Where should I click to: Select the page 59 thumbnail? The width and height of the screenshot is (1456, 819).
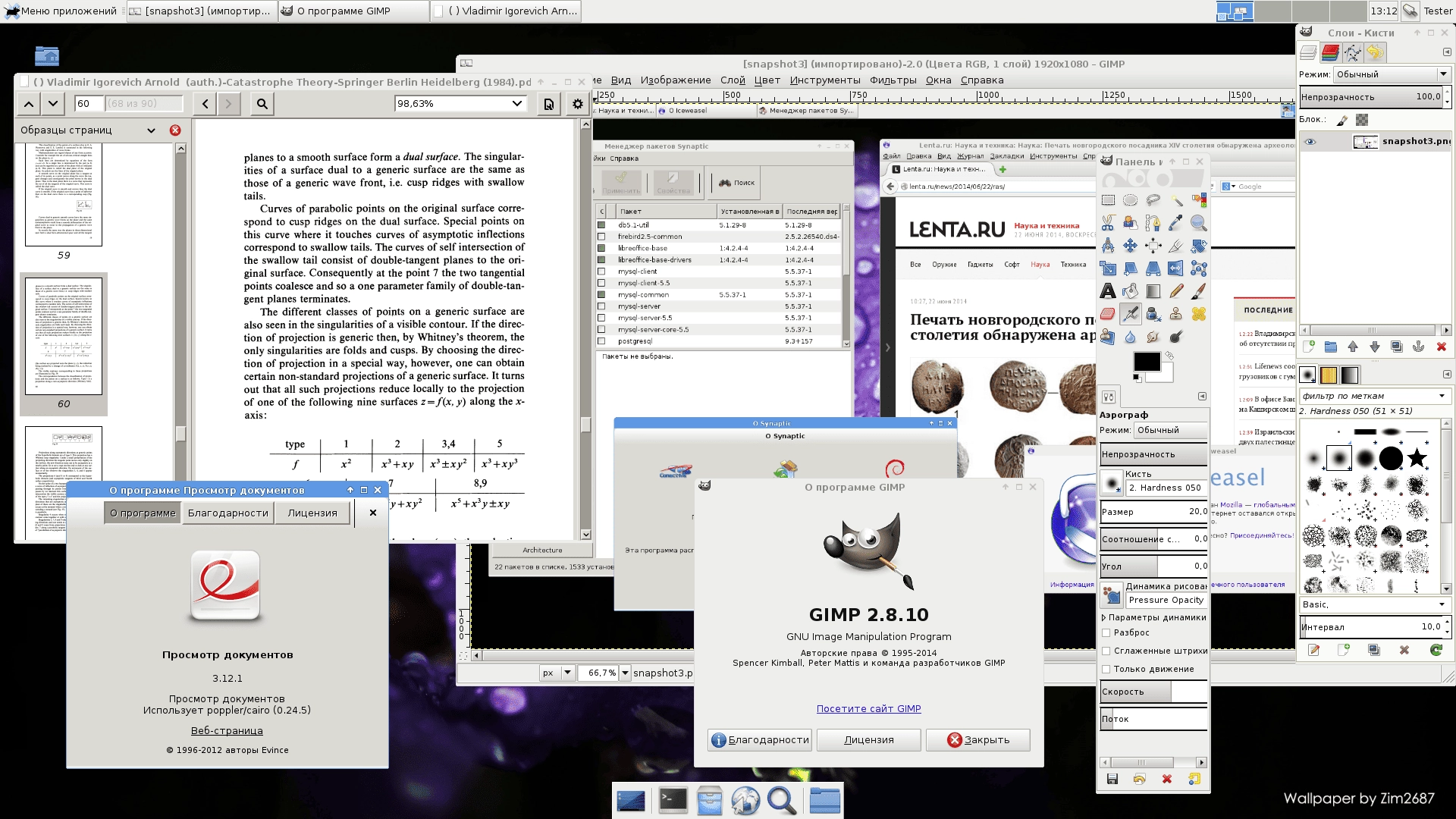pos(64,195)
